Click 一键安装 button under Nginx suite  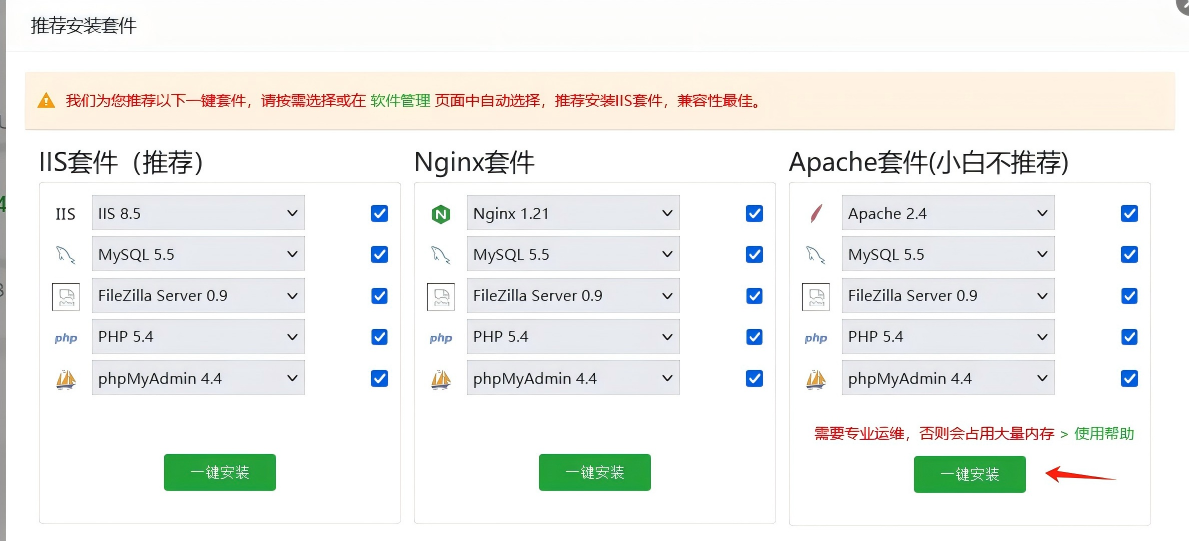[594, 473]
